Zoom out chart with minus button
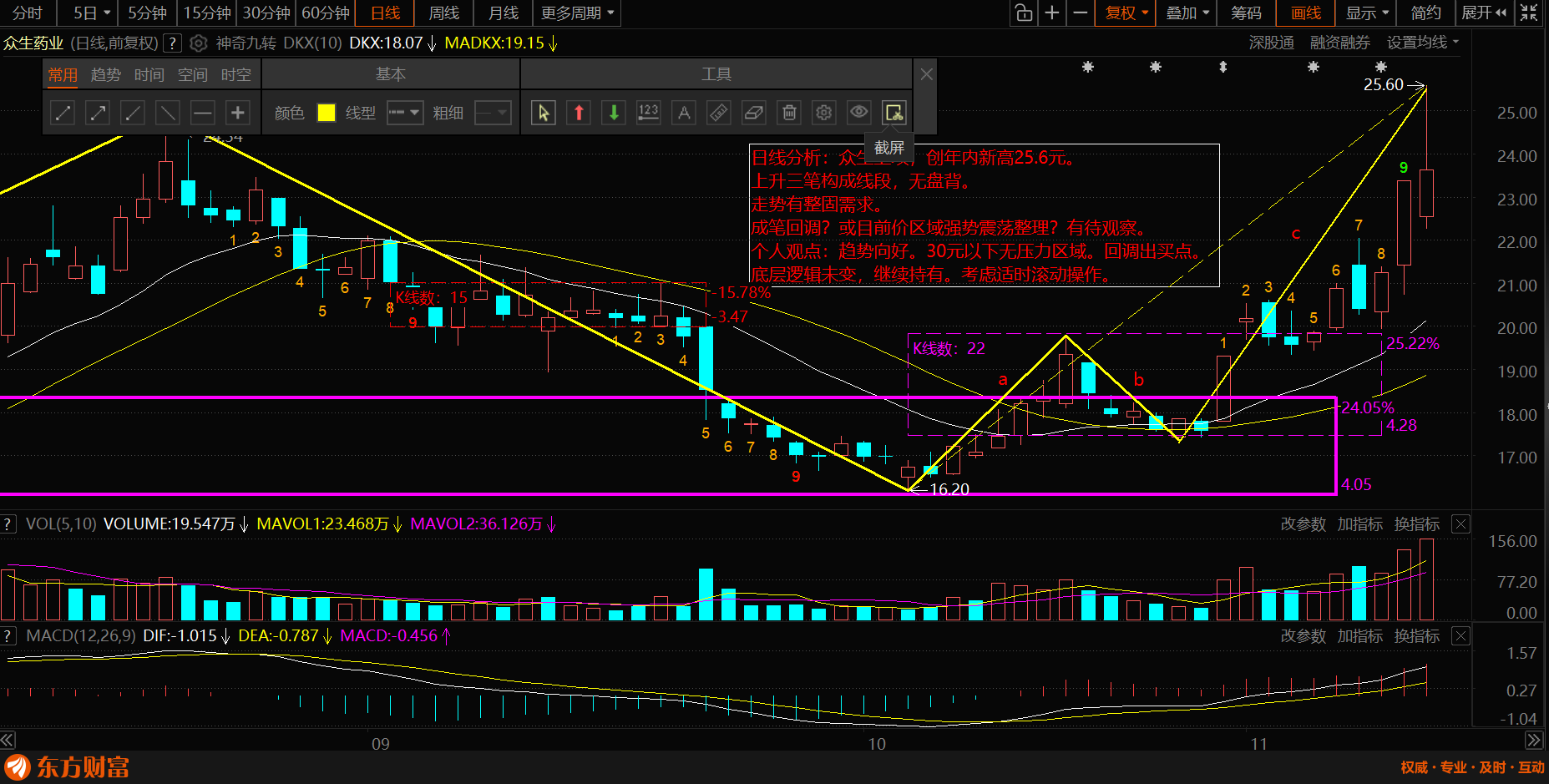 click(x=1081, y=13)
